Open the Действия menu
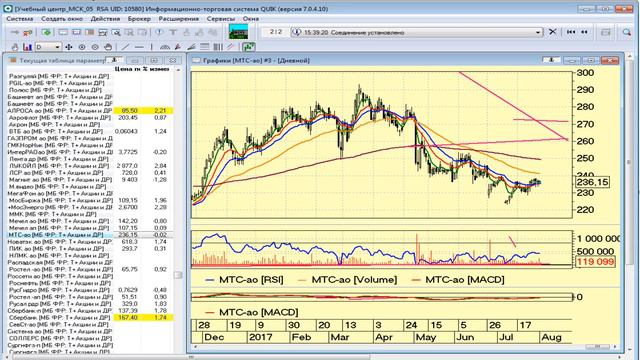Viewport: 640px width, 360px height. pyautogui.click(x=105, y=19)
